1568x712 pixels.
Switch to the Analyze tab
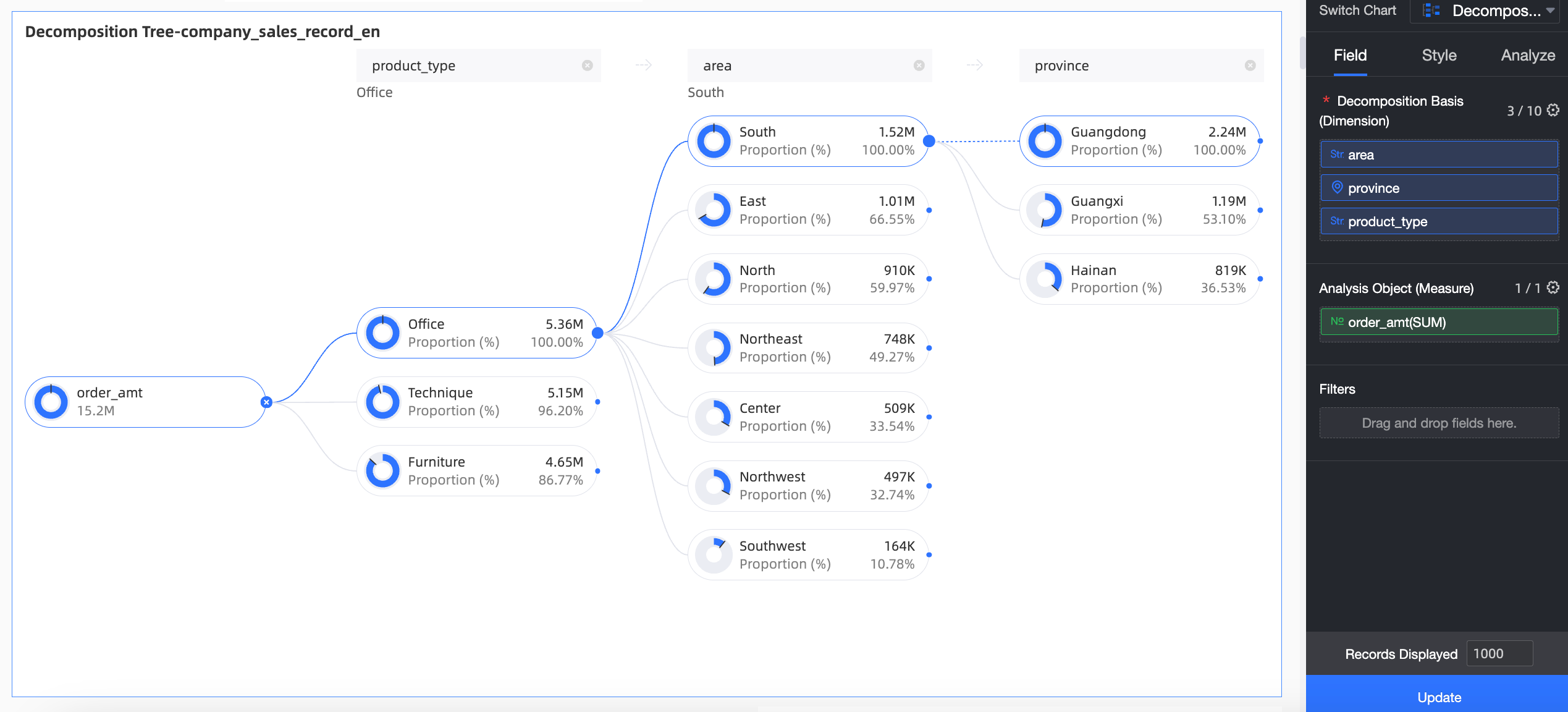1528,56
